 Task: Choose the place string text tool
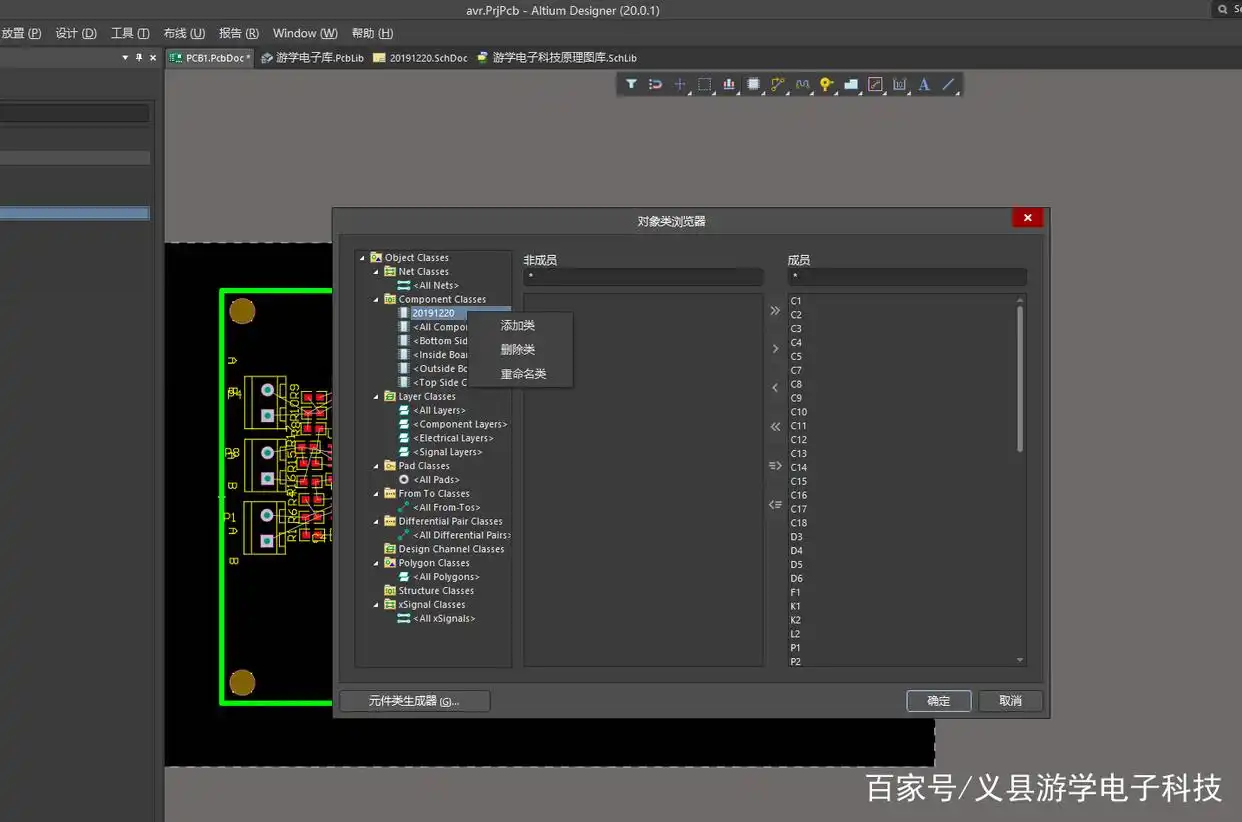point(924,85)
